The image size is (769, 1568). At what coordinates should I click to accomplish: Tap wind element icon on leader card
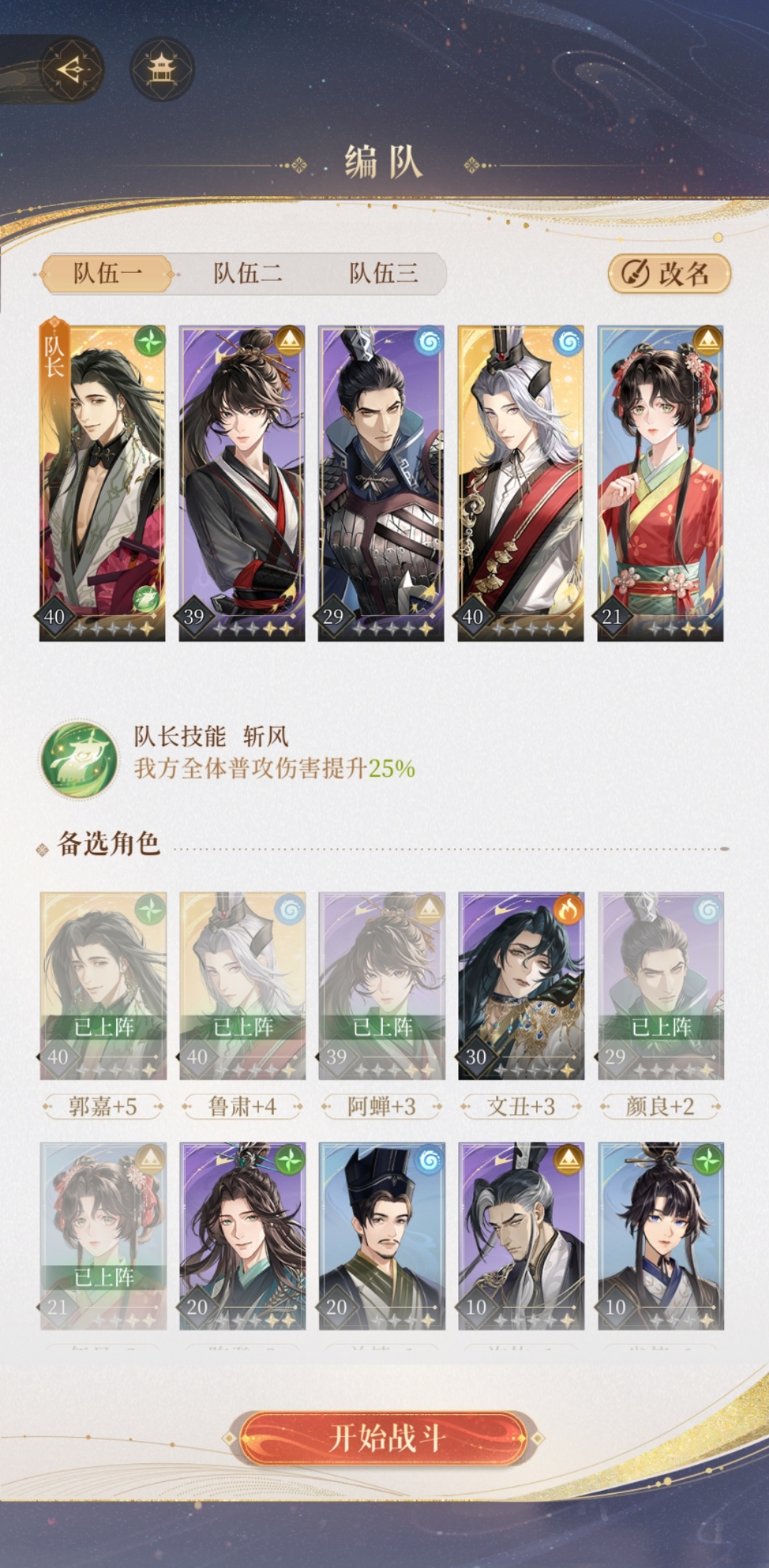click(x=150, y=341)
